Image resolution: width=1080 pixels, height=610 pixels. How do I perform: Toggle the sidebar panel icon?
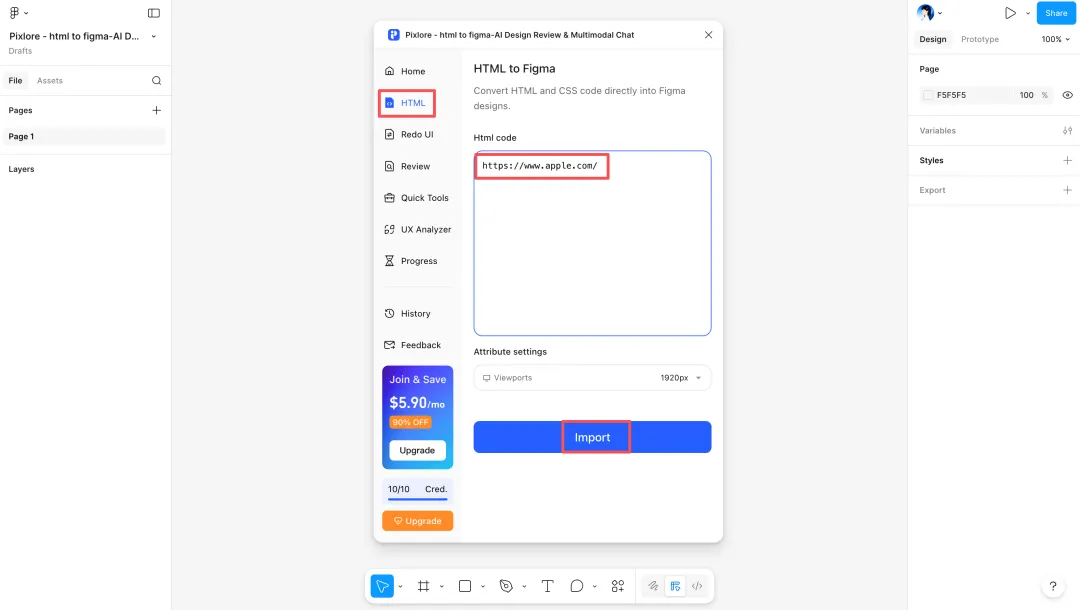point(154,12)
